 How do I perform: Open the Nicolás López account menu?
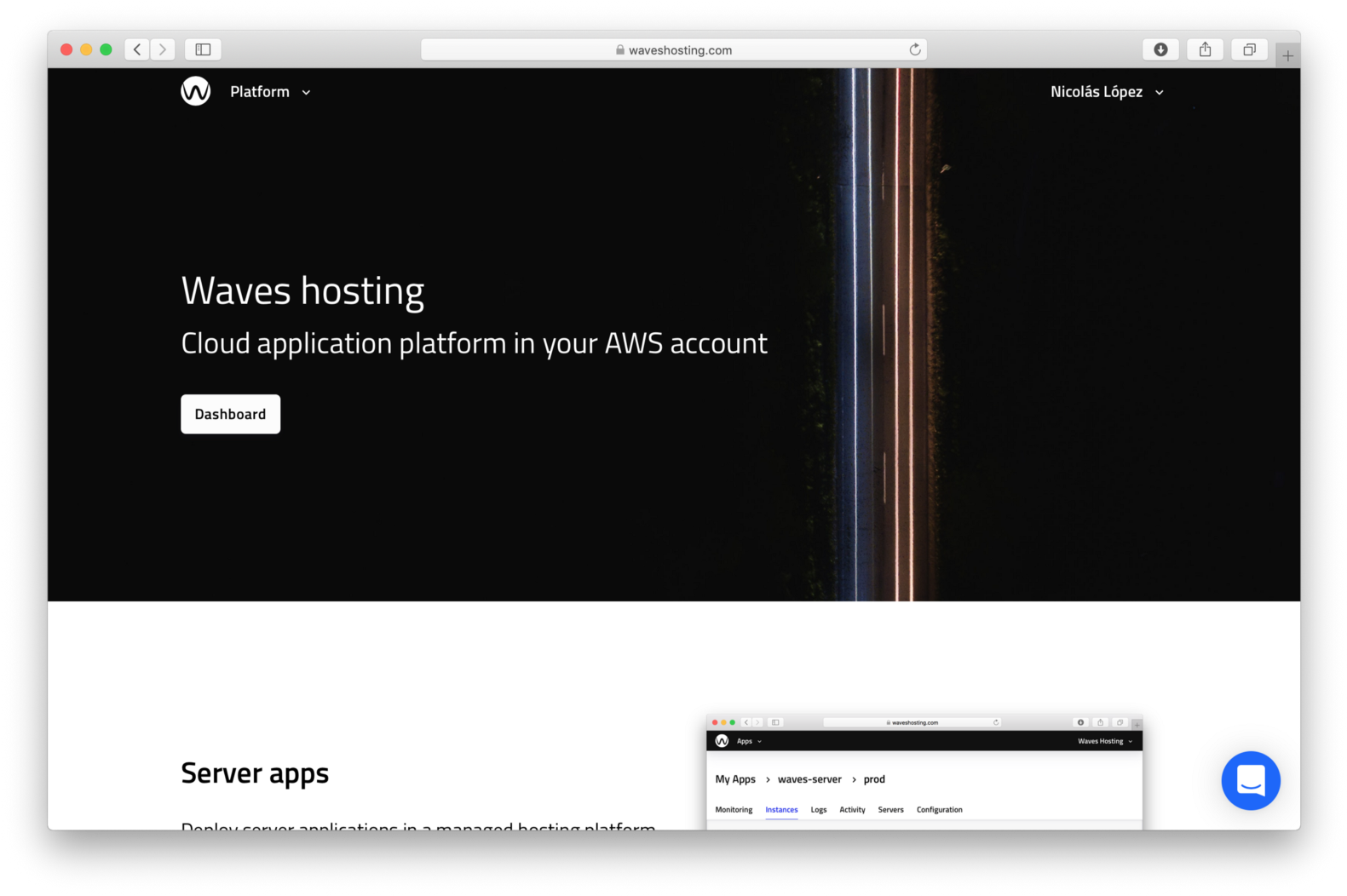pos(1106,92)
